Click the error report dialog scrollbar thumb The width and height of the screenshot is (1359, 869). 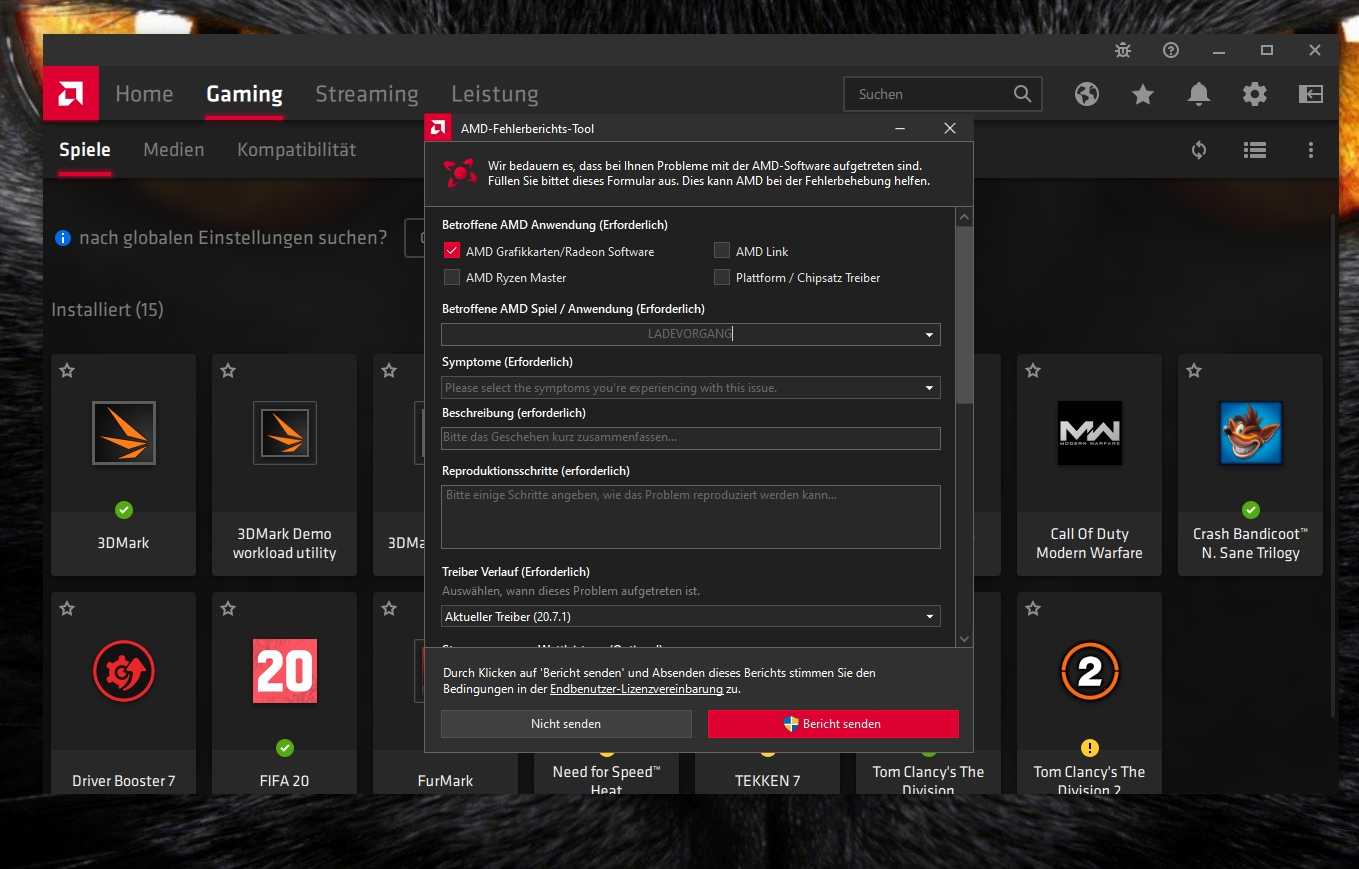[x=964, y=315]
